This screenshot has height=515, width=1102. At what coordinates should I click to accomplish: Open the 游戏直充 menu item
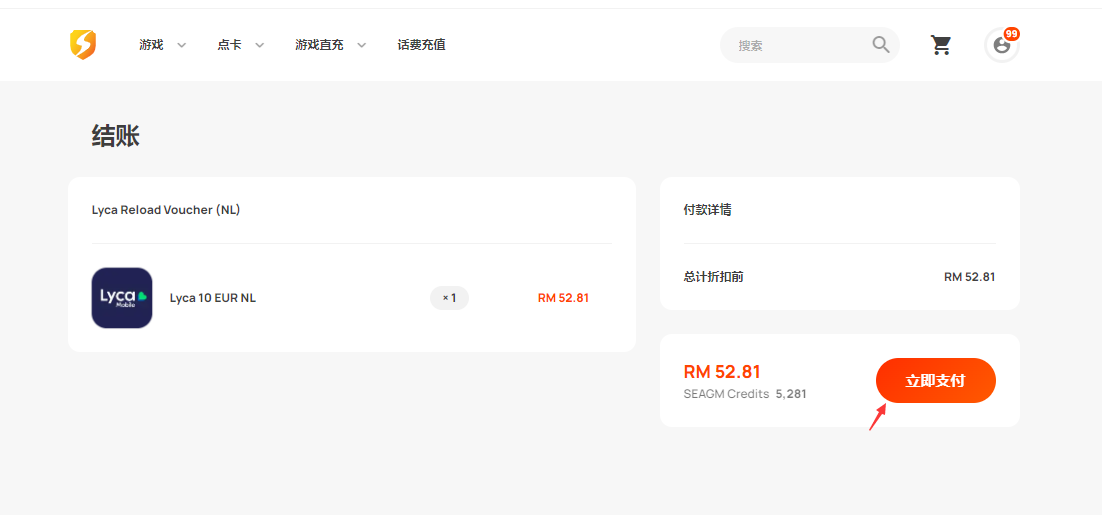319,45
